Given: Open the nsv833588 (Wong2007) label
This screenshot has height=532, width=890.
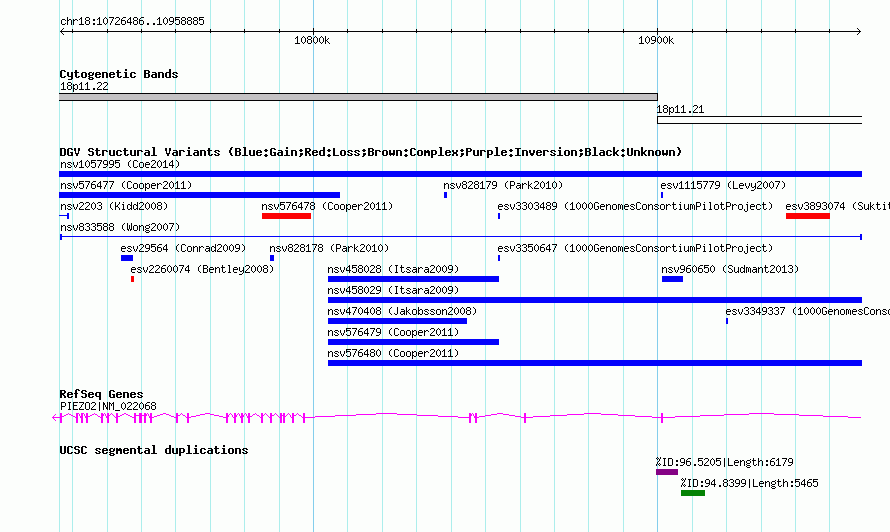Looking at the screenshot, I should pyautogui.click(x=120, y=227).
